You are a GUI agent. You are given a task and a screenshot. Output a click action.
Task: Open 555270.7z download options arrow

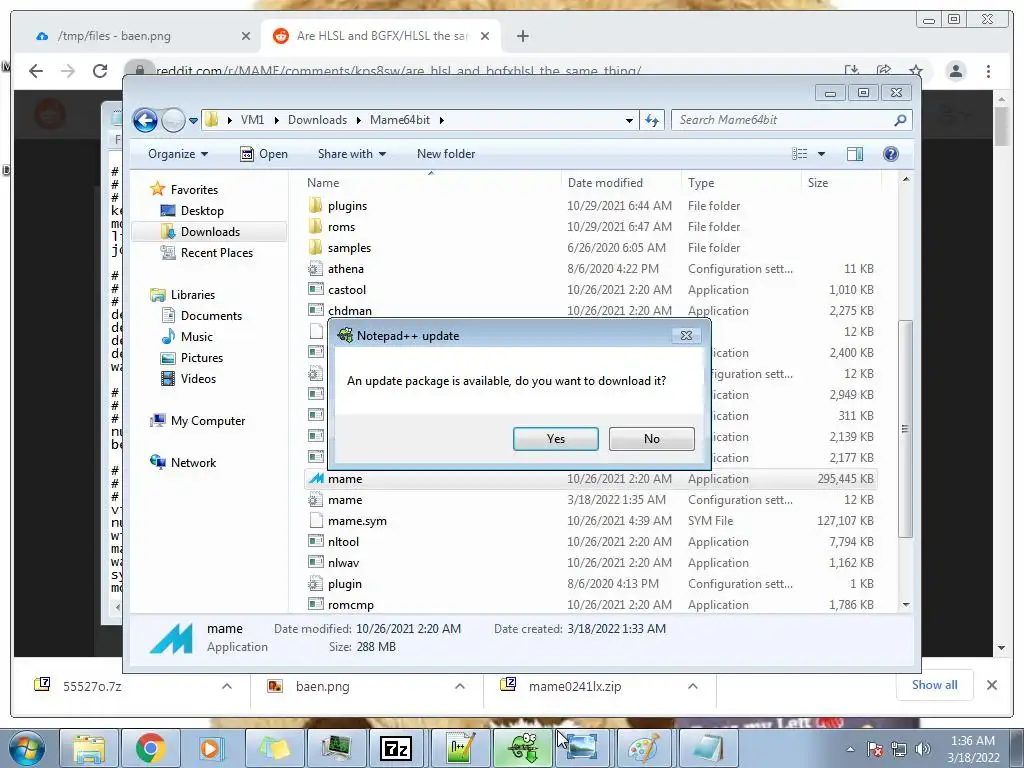(x=227, y=686)
